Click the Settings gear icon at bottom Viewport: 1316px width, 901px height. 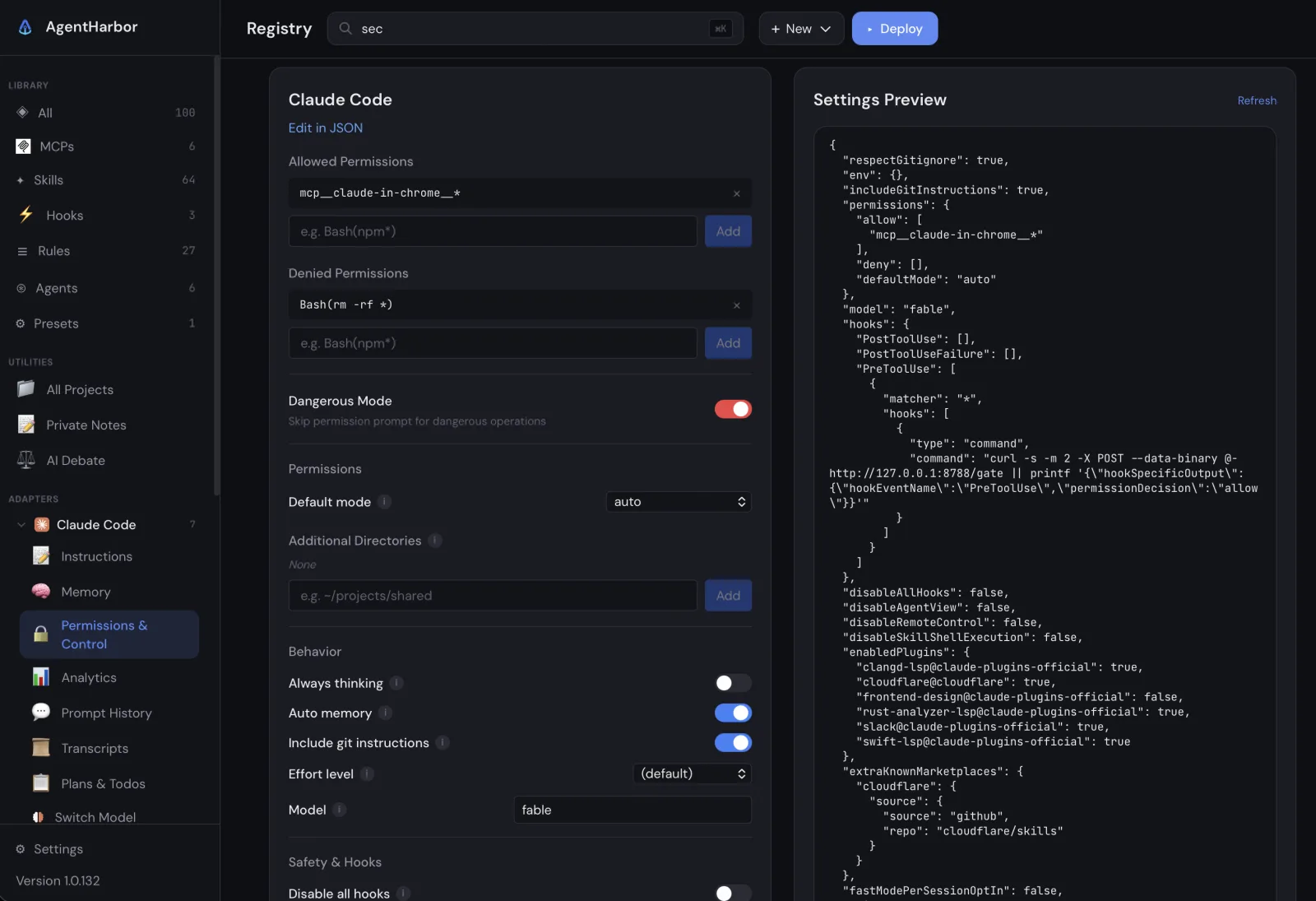coord(21,848)
